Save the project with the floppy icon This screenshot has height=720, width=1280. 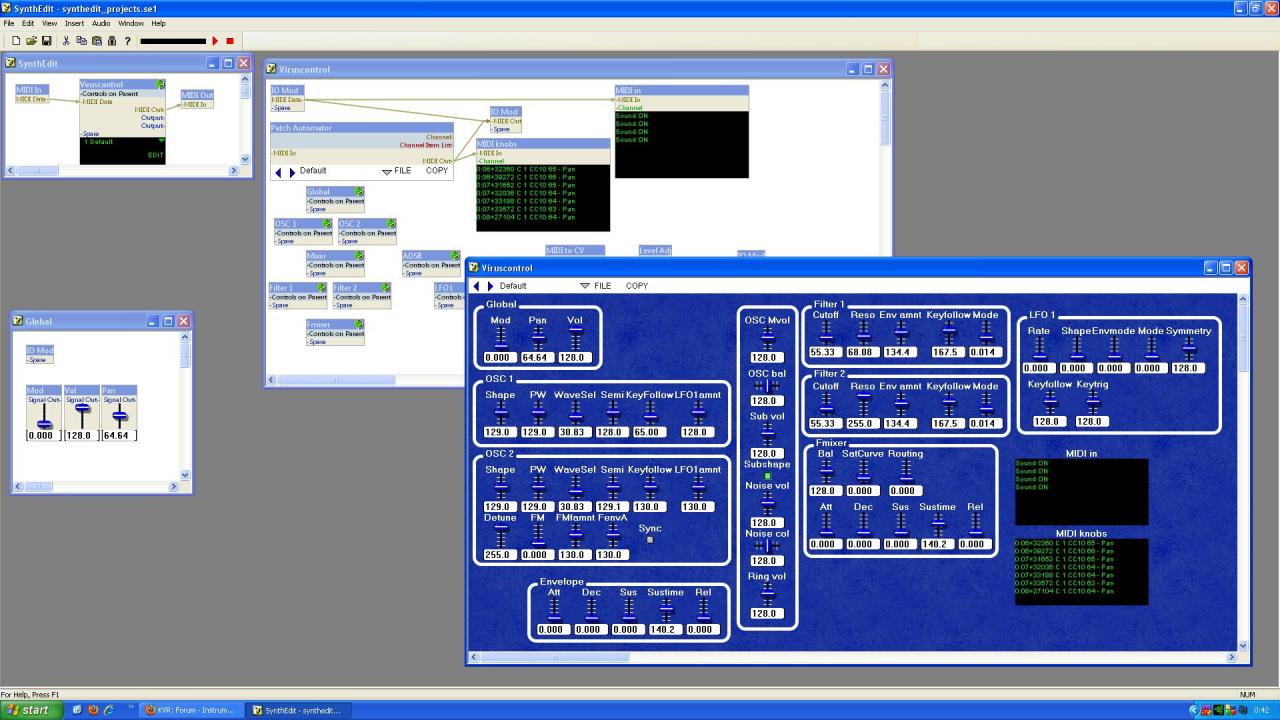click(x=46, y=41)
